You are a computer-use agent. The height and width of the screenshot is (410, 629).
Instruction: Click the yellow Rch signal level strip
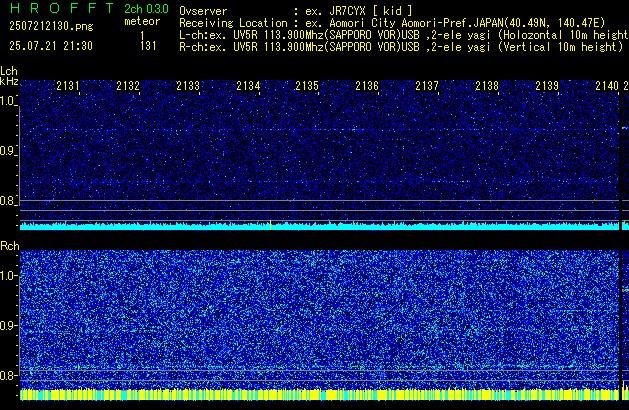click(319, 395)
